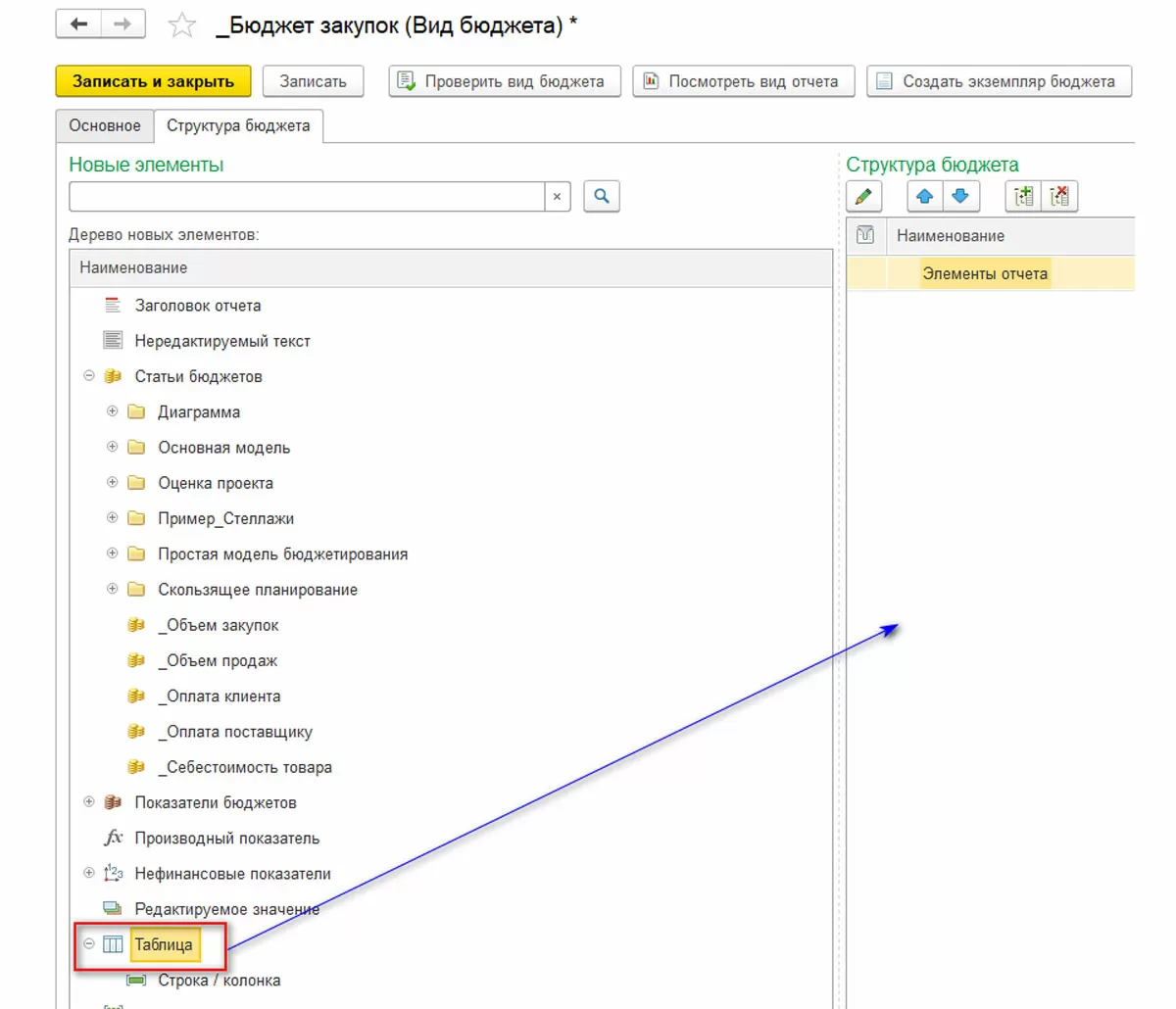Switch to the Основное tab
The height and width of the screenshot is (1009, 1176).
tap(105, 125)
